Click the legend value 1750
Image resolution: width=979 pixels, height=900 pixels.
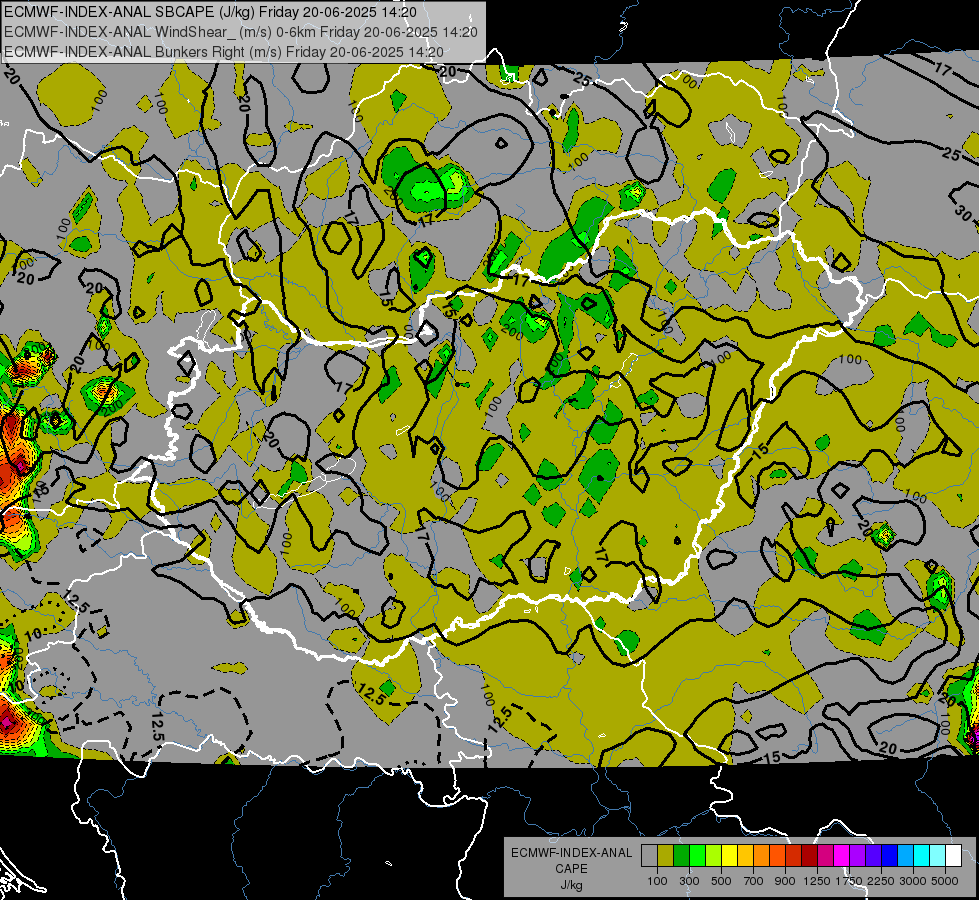coord(850,881)
